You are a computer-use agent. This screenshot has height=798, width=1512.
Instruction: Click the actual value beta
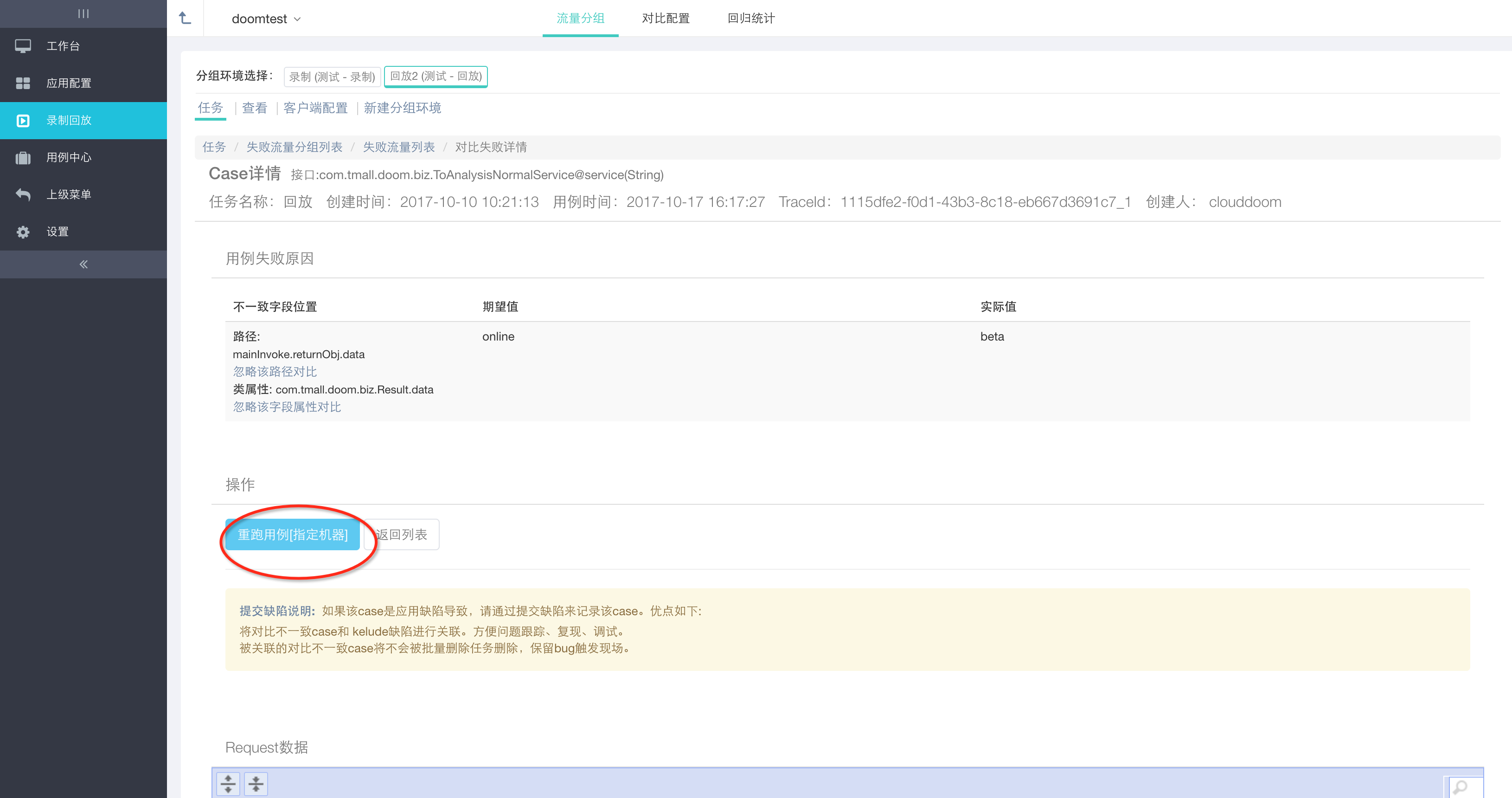[x=992, y=336]
